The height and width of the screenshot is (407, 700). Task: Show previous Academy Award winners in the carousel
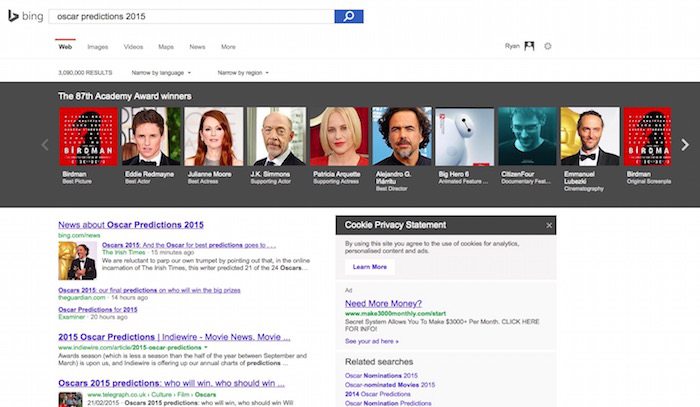[x=45, y=145]
